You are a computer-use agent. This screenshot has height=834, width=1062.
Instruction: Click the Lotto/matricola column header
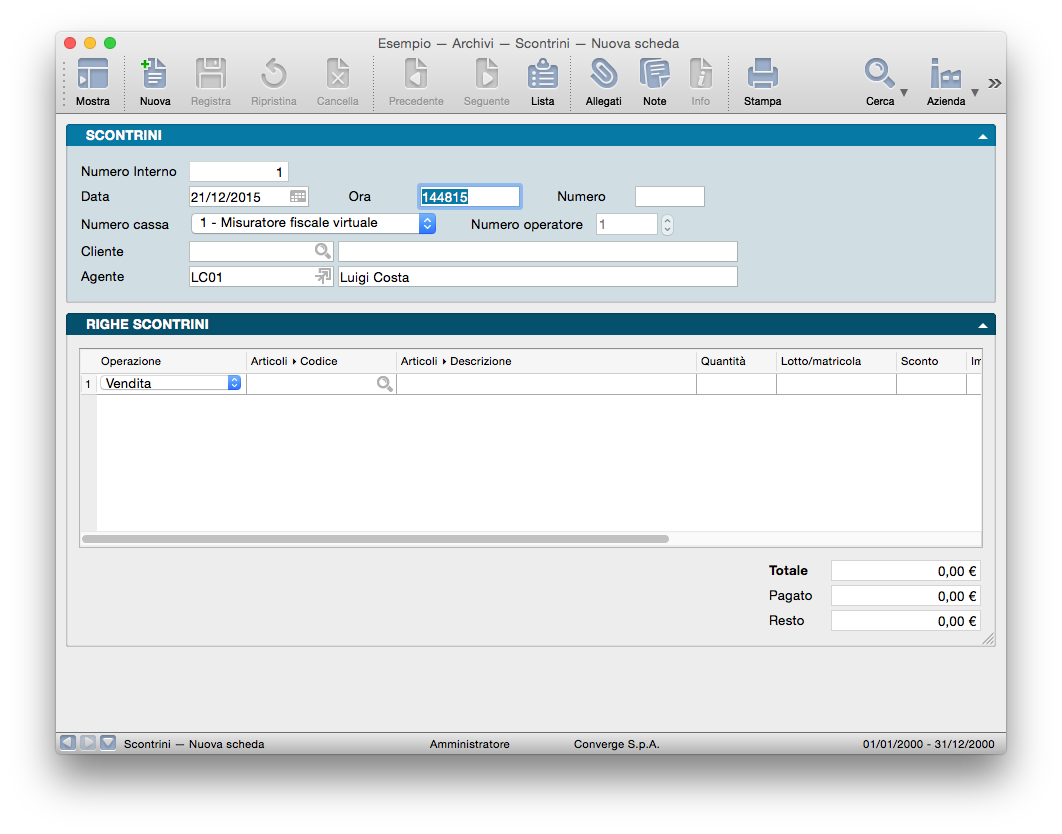pyautogui.click(x=836, y=361)
